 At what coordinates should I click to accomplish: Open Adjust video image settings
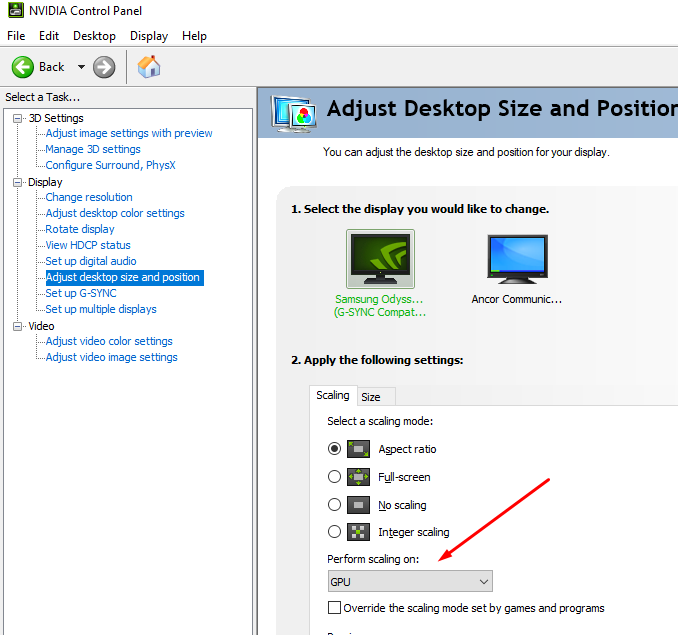112,357
